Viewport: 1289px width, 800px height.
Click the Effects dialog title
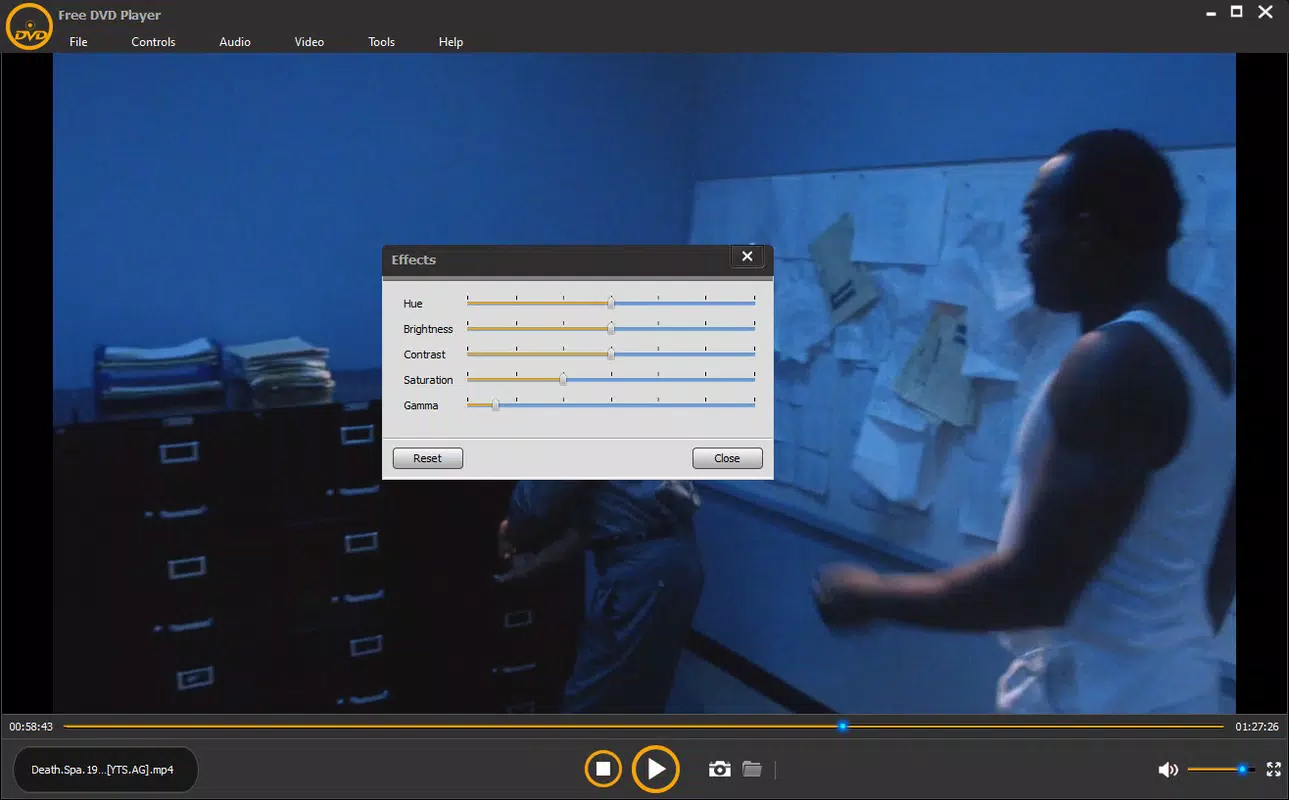[414, 260]
